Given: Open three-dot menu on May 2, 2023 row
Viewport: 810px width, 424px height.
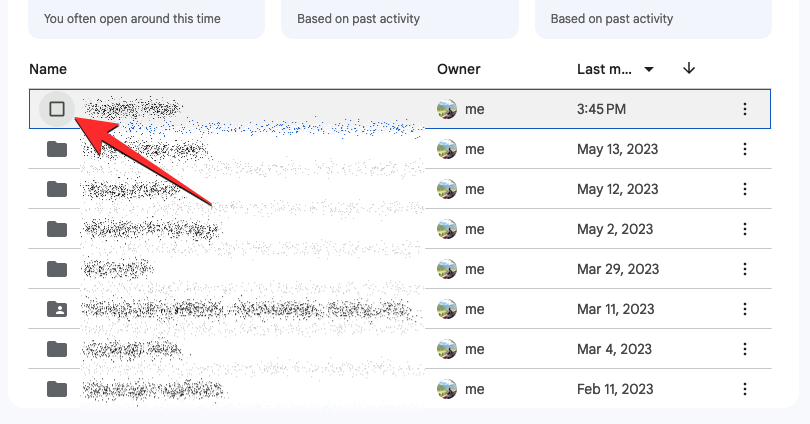Looking at the screenshot, I should click(745, 229).
